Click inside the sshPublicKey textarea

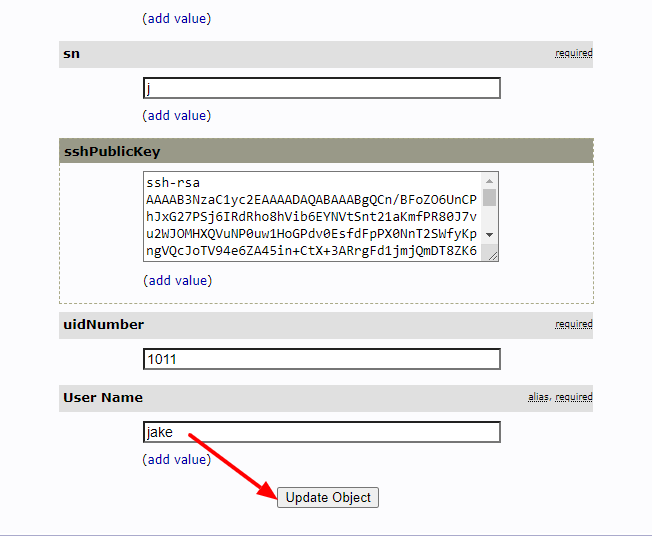coord(312,216)
